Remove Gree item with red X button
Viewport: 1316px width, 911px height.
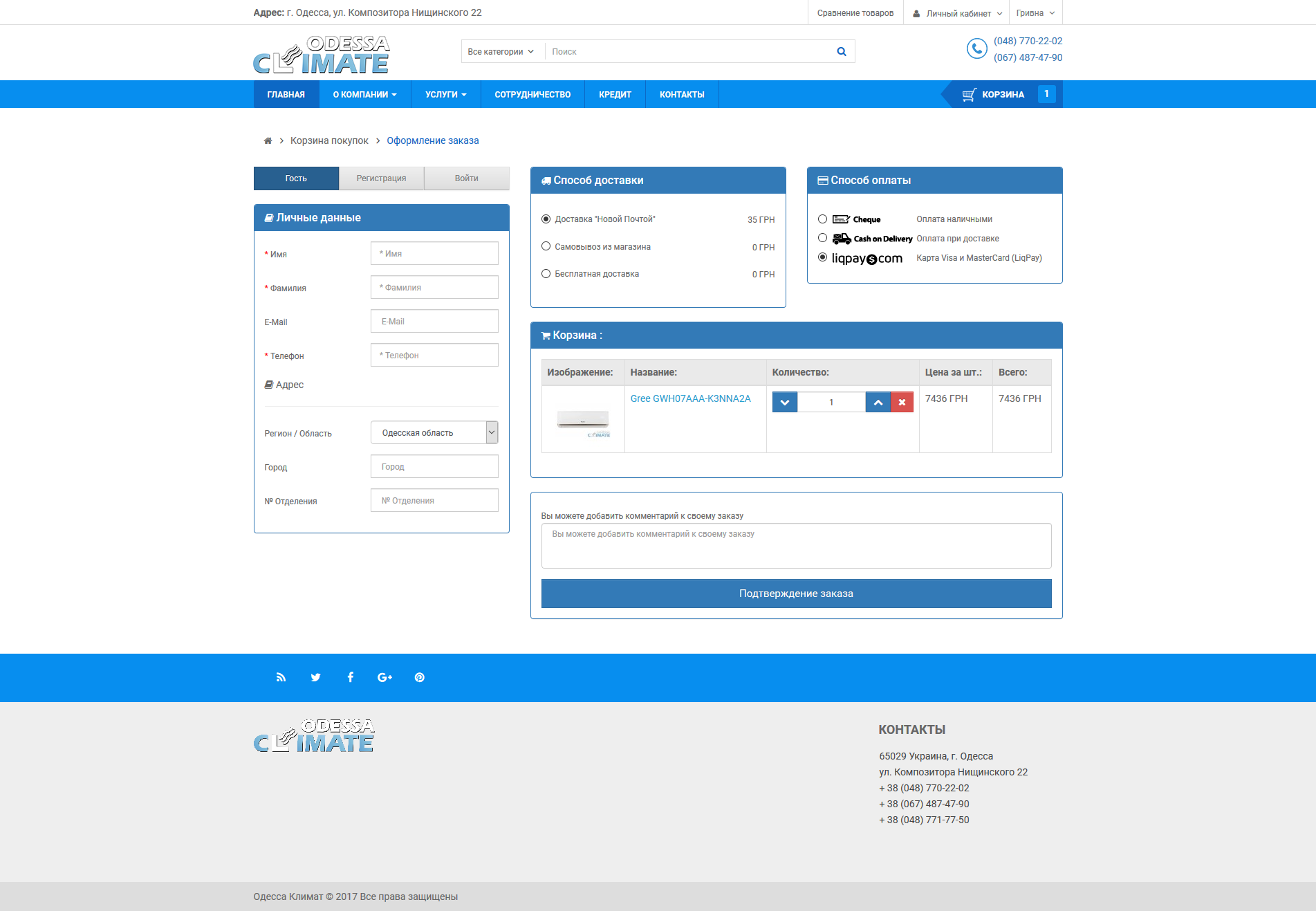click(902, 403)
